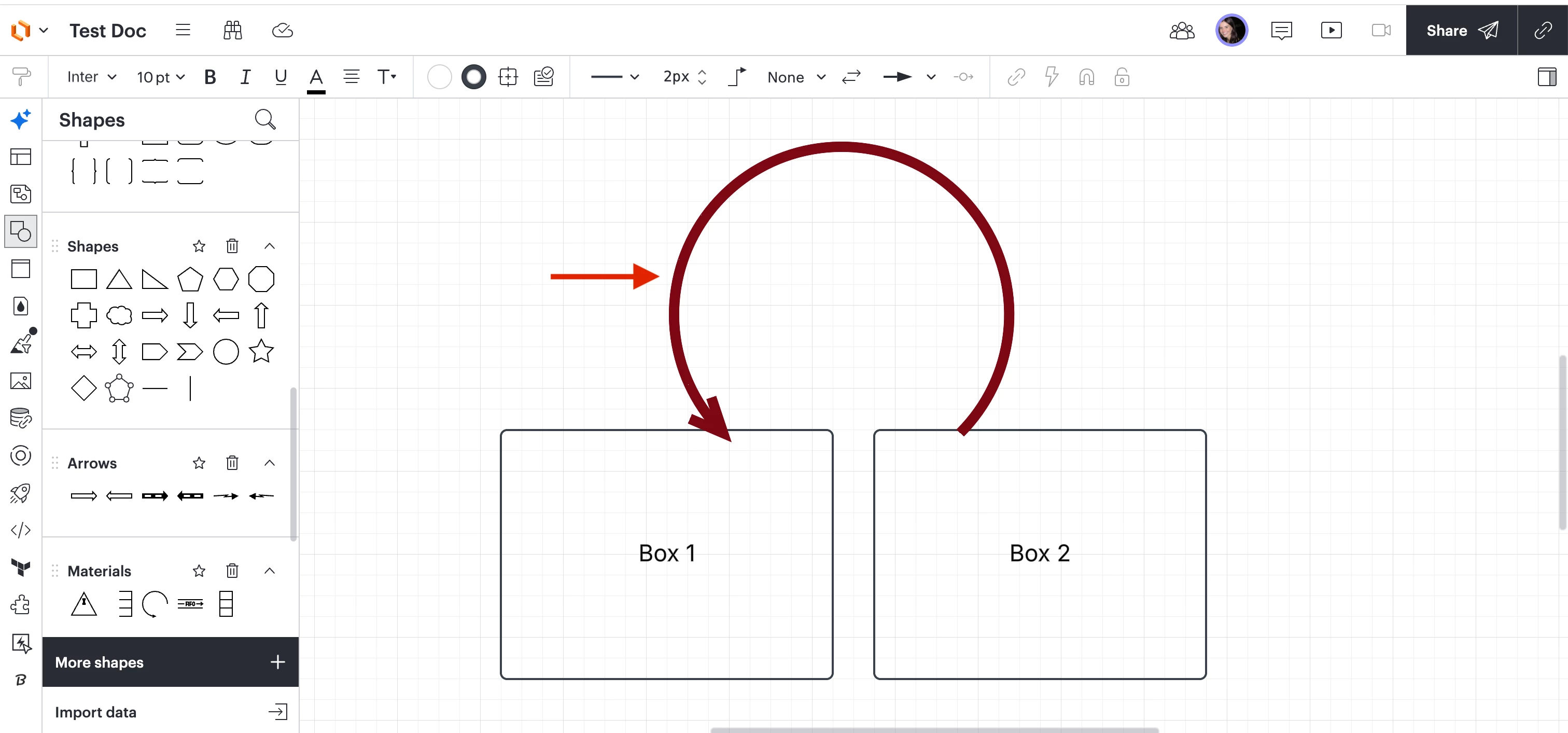Open the line color swatch
The height and width of the screenshot is (733, 1568).
[473, 77]
